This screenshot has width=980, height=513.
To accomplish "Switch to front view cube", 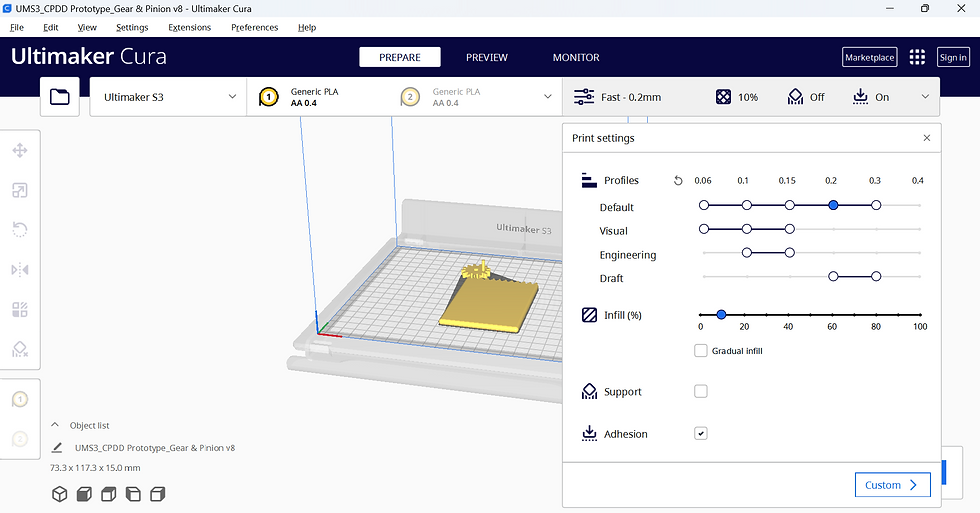I will [84, 494].
